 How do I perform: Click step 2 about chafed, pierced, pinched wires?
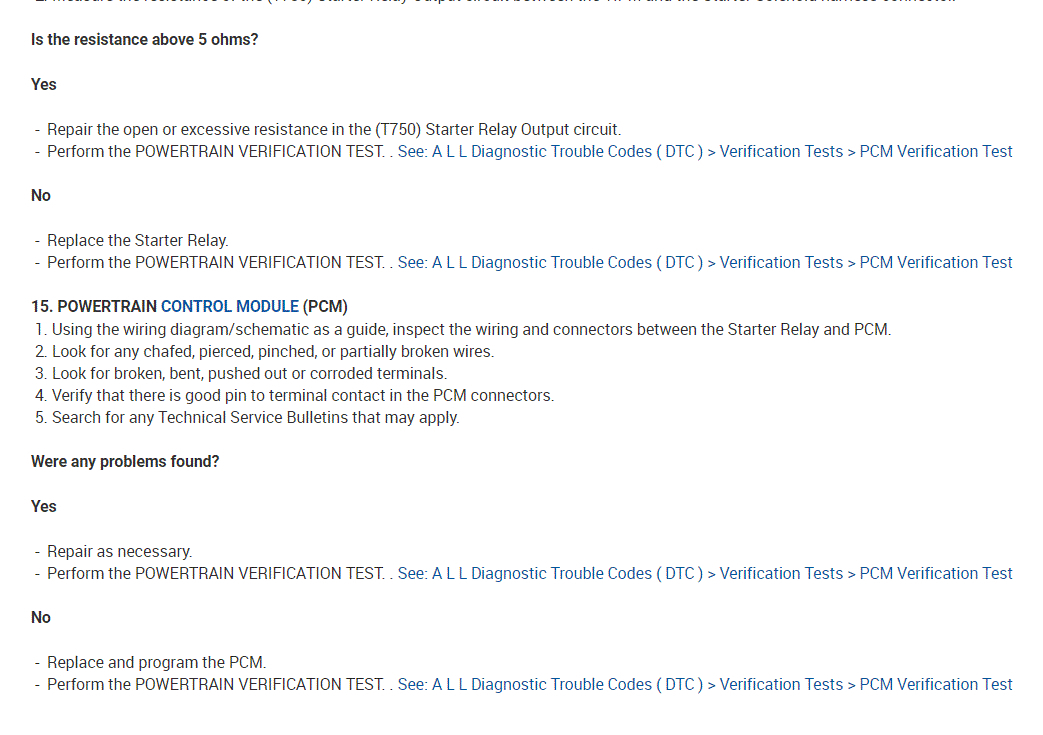point(272,351)
